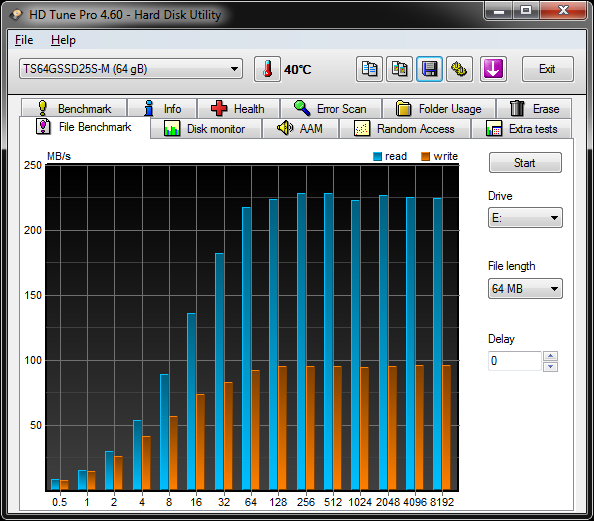Click the Exit button
This screenshot has width=594, height=521.
tap(548, 69)
